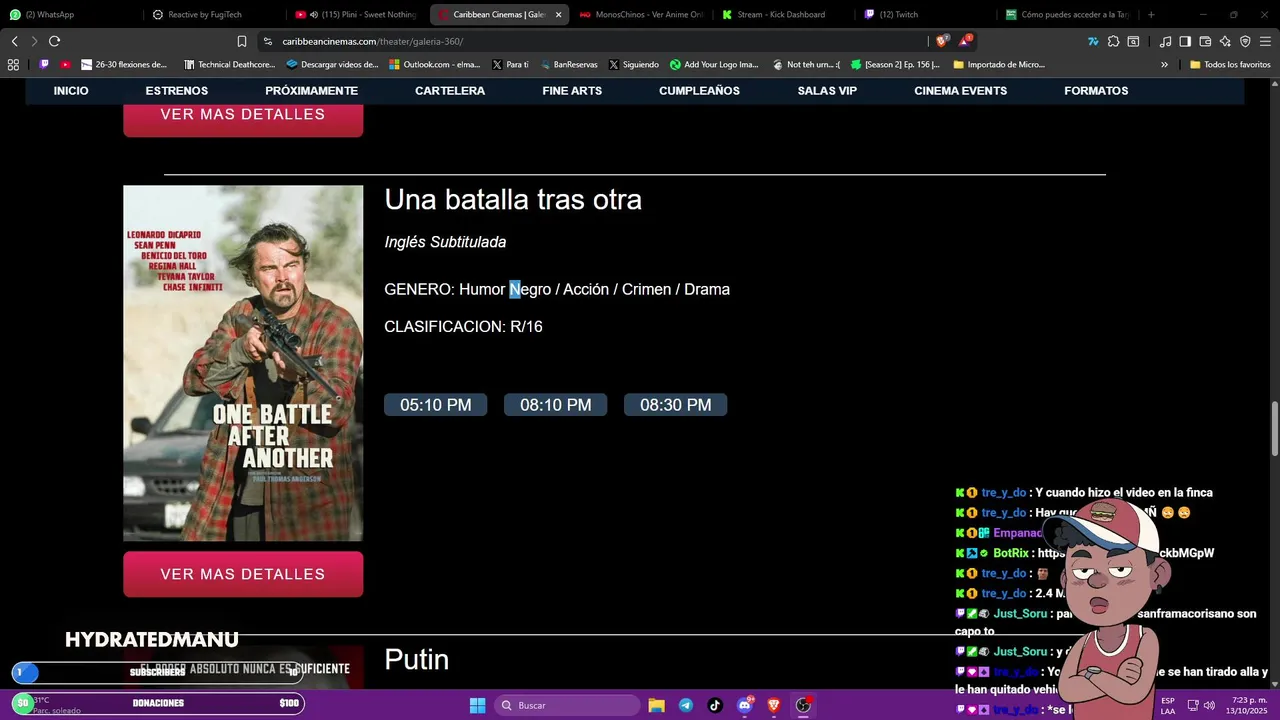Screen dimensions: 1280x720
Task: Open the Brave Wallet icon
Action: 1205,41
